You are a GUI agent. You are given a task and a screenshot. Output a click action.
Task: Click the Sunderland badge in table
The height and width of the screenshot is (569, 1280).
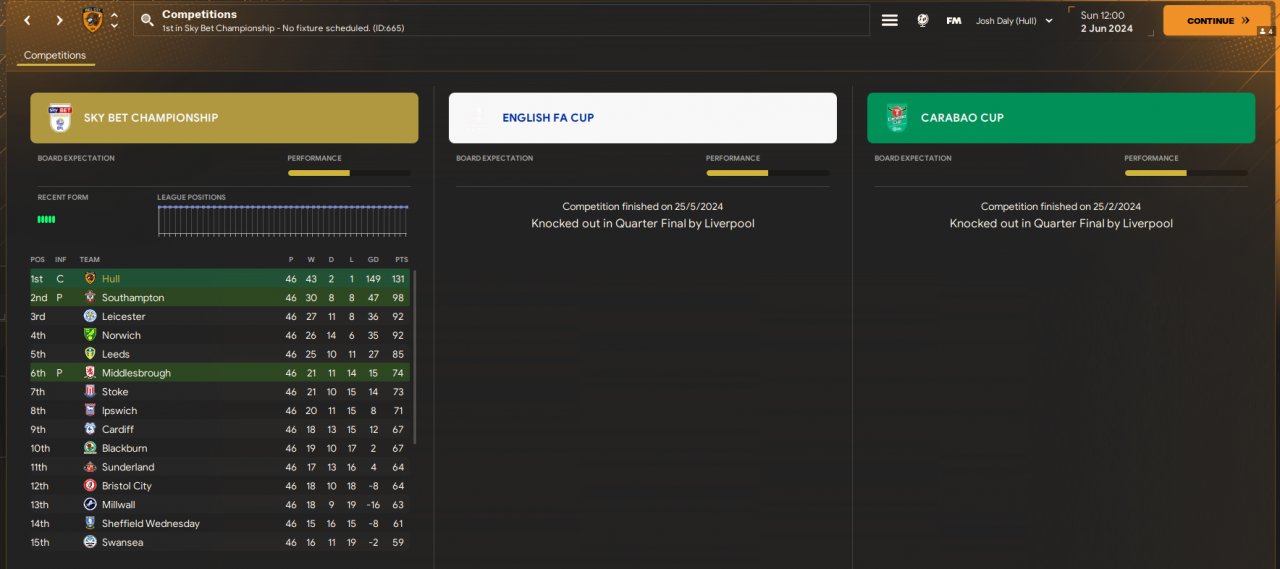tap(90, 467)
